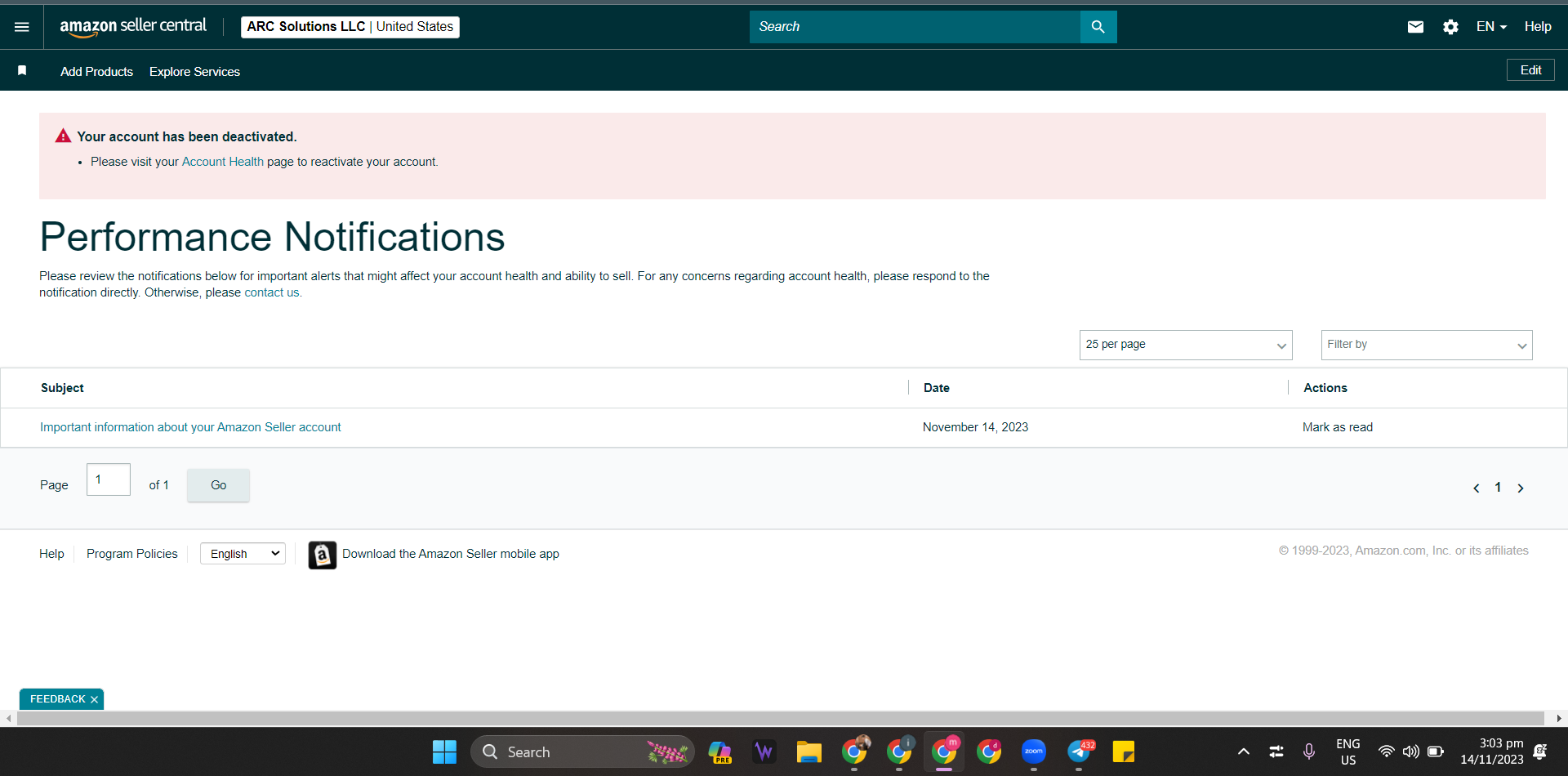1568x776 pixels.
Task: Click the Windows taskbar Search box
Action: [582, 751]
